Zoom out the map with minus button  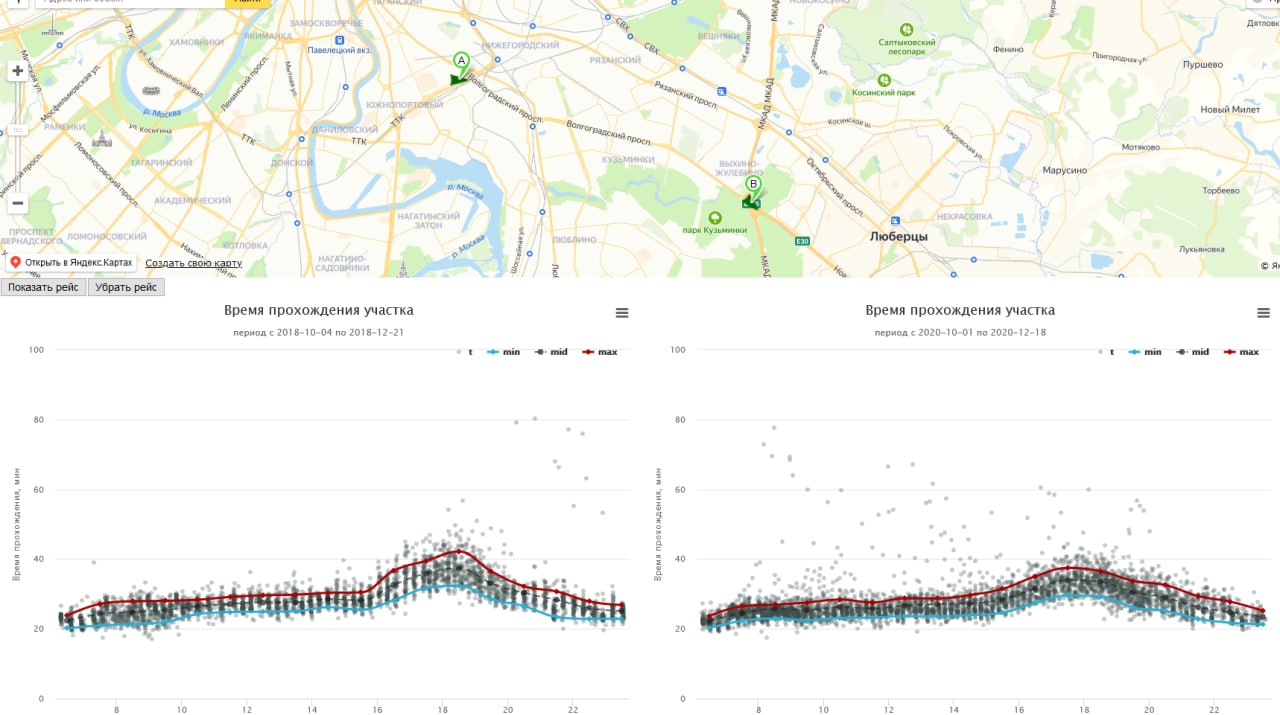point(17,203)
